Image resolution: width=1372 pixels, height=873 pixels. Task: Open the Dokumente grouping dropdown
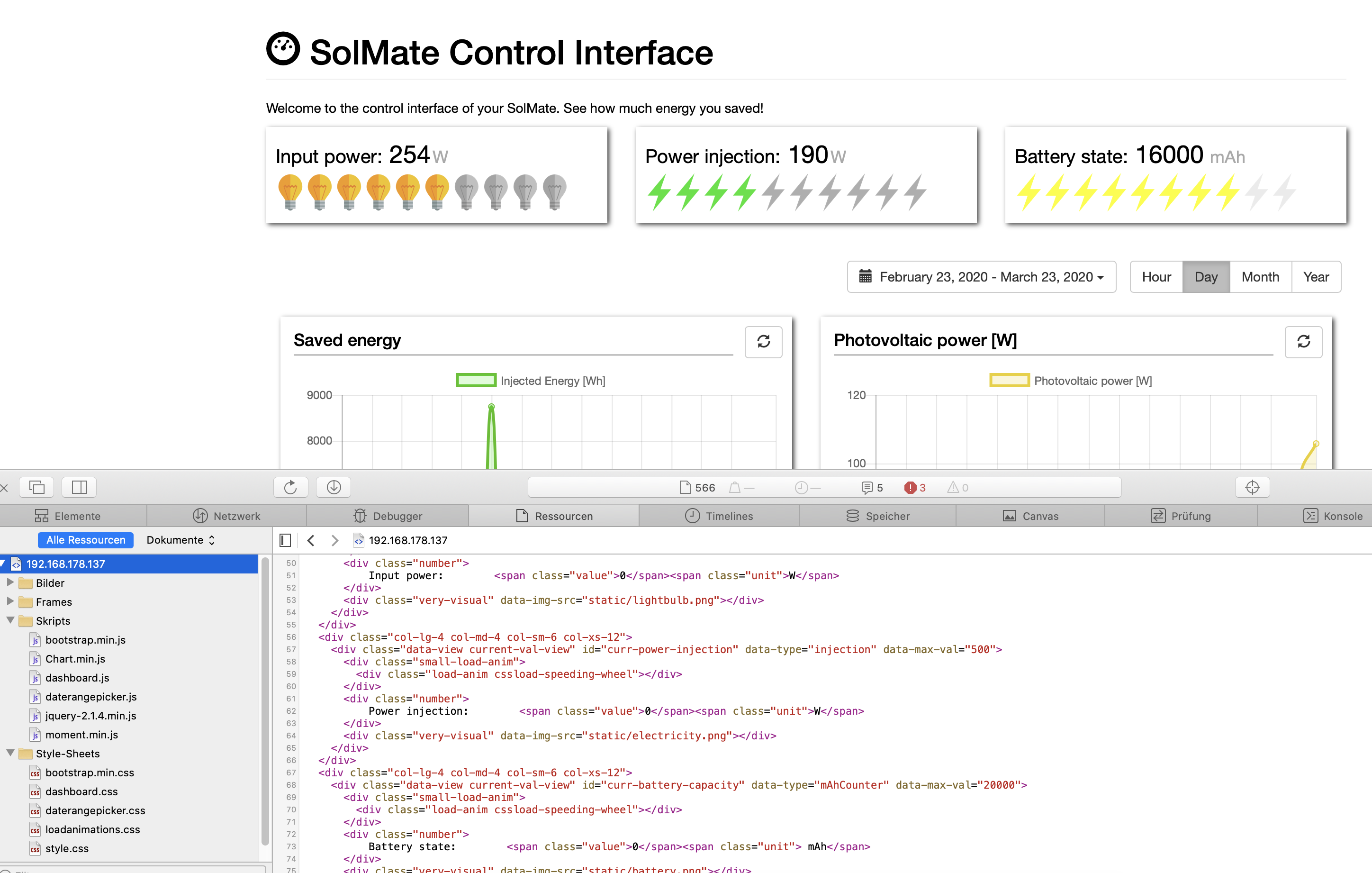[180, 540]
